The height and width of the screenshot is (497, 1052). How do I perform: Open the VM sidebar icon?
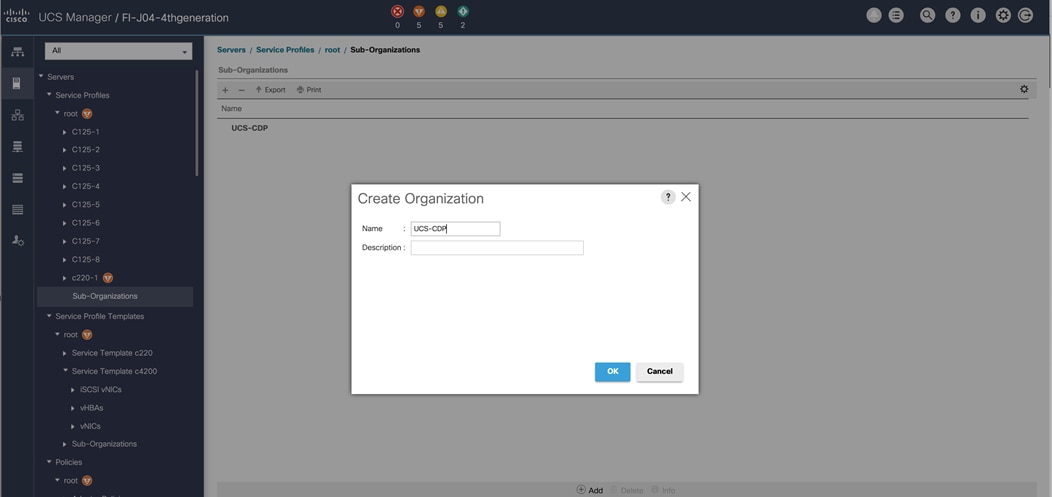click(x=18, y=178)
